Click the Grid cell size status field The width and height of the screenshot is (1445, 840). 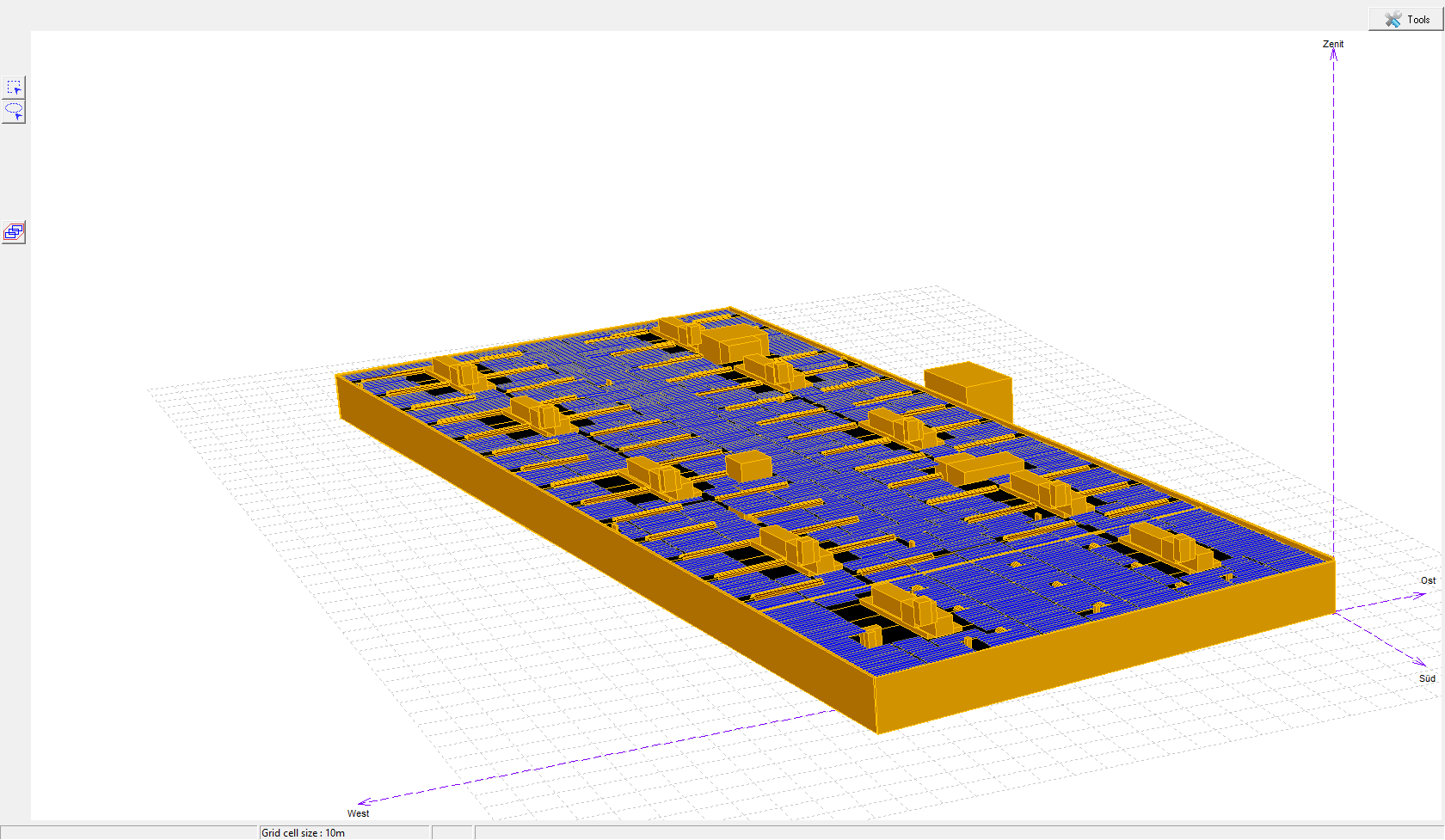pos(303,832)
